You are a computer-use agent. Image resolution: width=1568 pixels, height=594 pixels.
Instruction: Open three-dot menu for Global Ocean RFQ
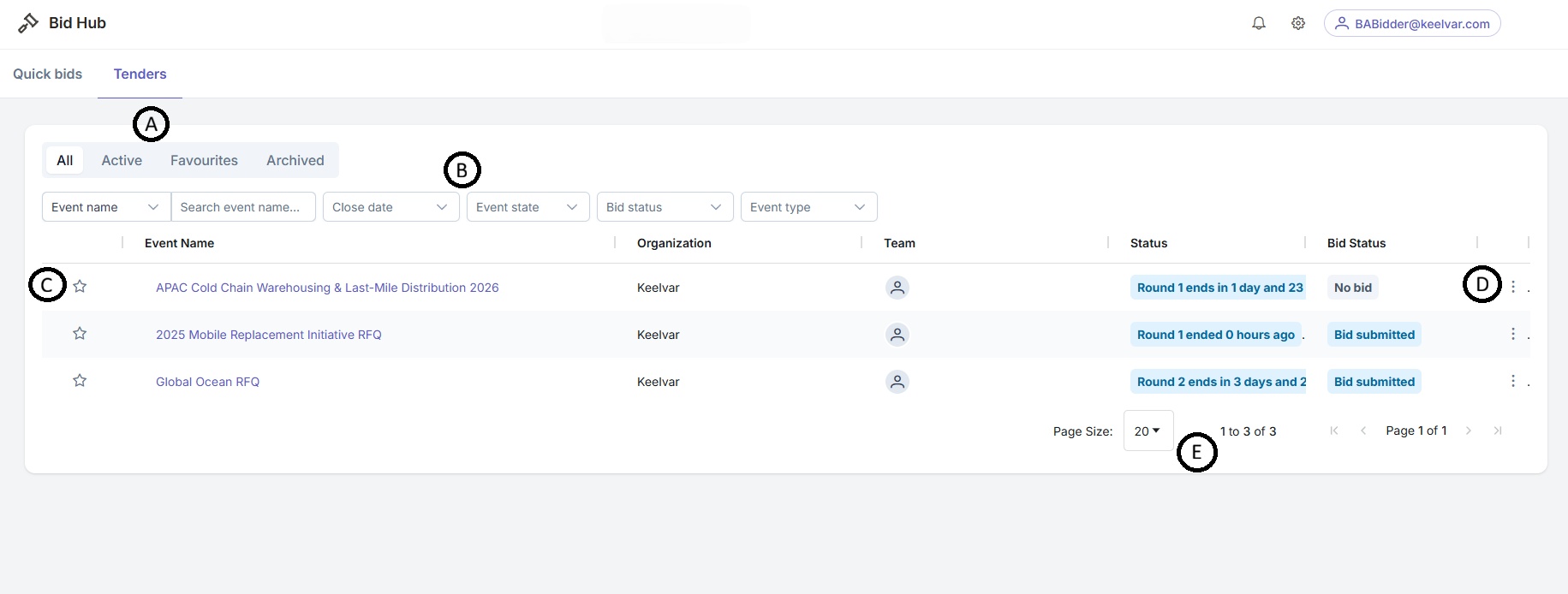point(1513,382)
